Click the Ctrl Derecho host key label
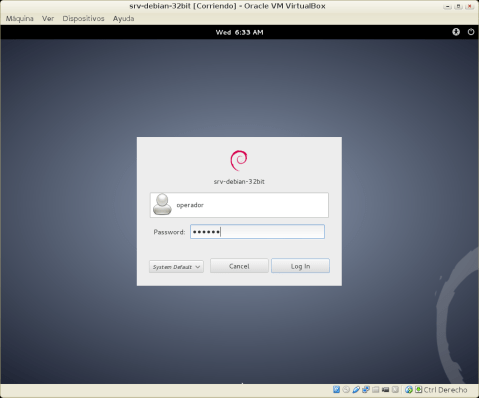This screenshot has width=479, height=398. (445, 390)
